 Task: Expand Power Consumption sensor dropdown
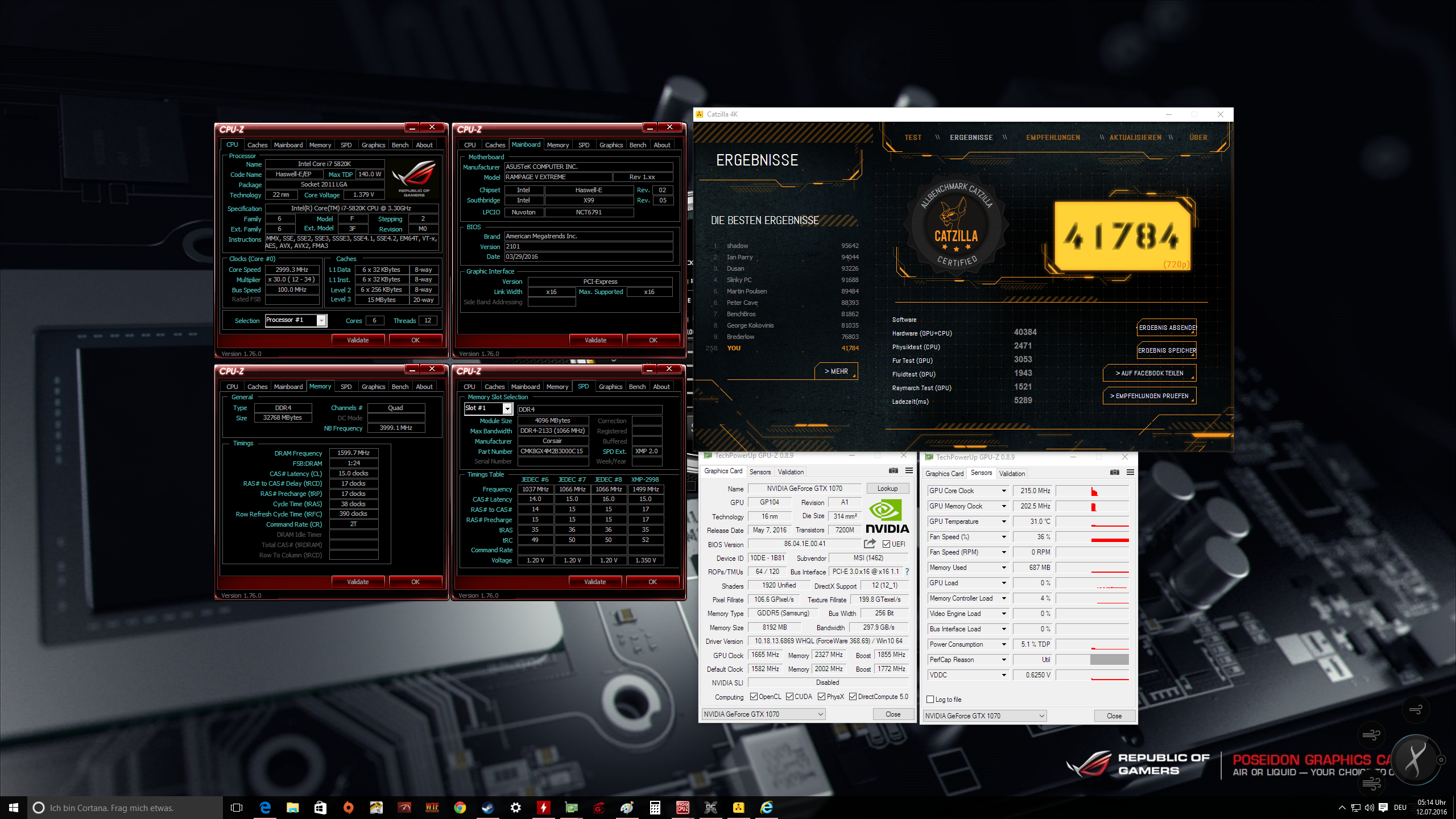point(1004,644)
